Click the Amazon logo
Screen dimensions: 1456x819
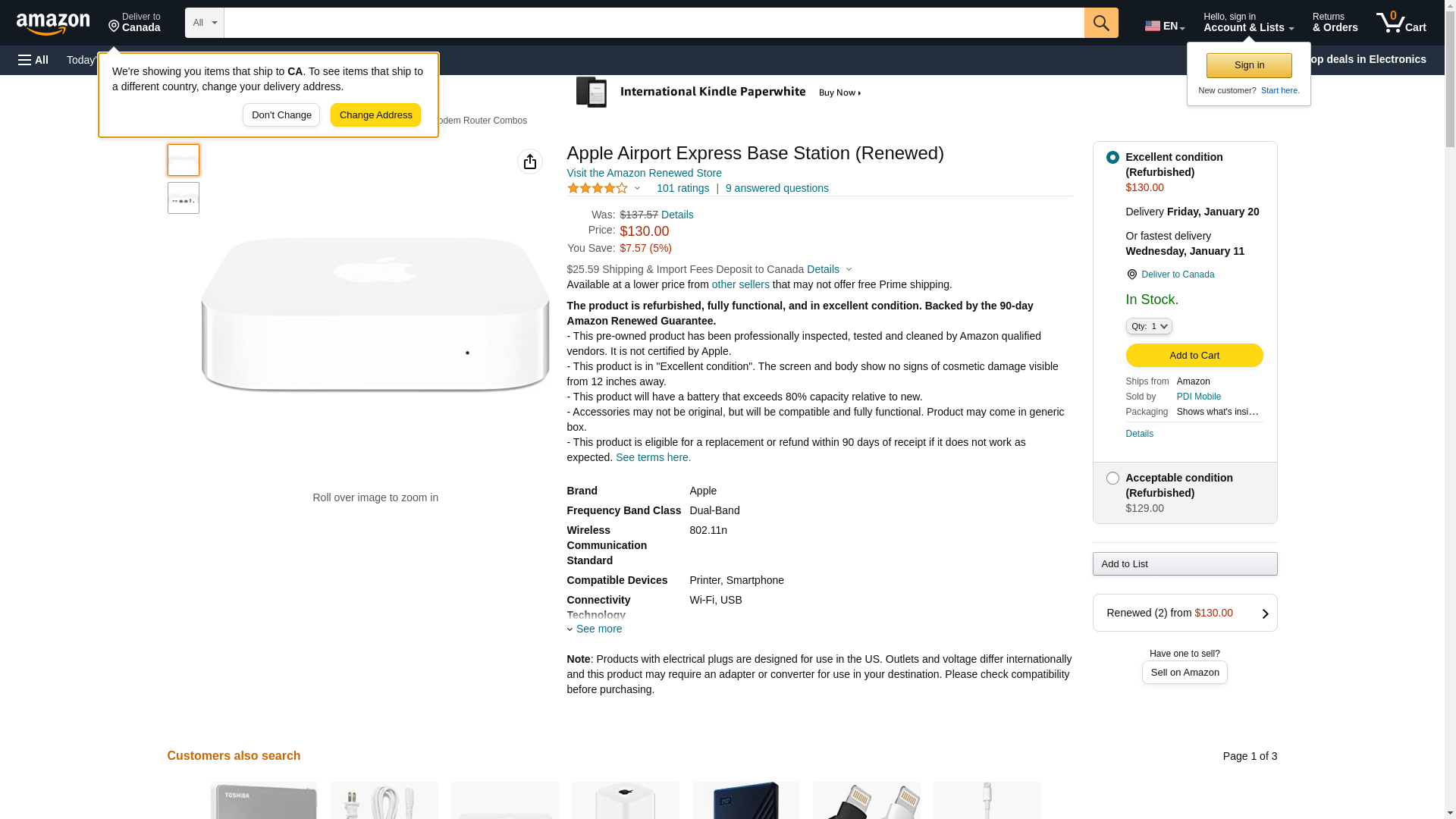click(x=53, y=24)
